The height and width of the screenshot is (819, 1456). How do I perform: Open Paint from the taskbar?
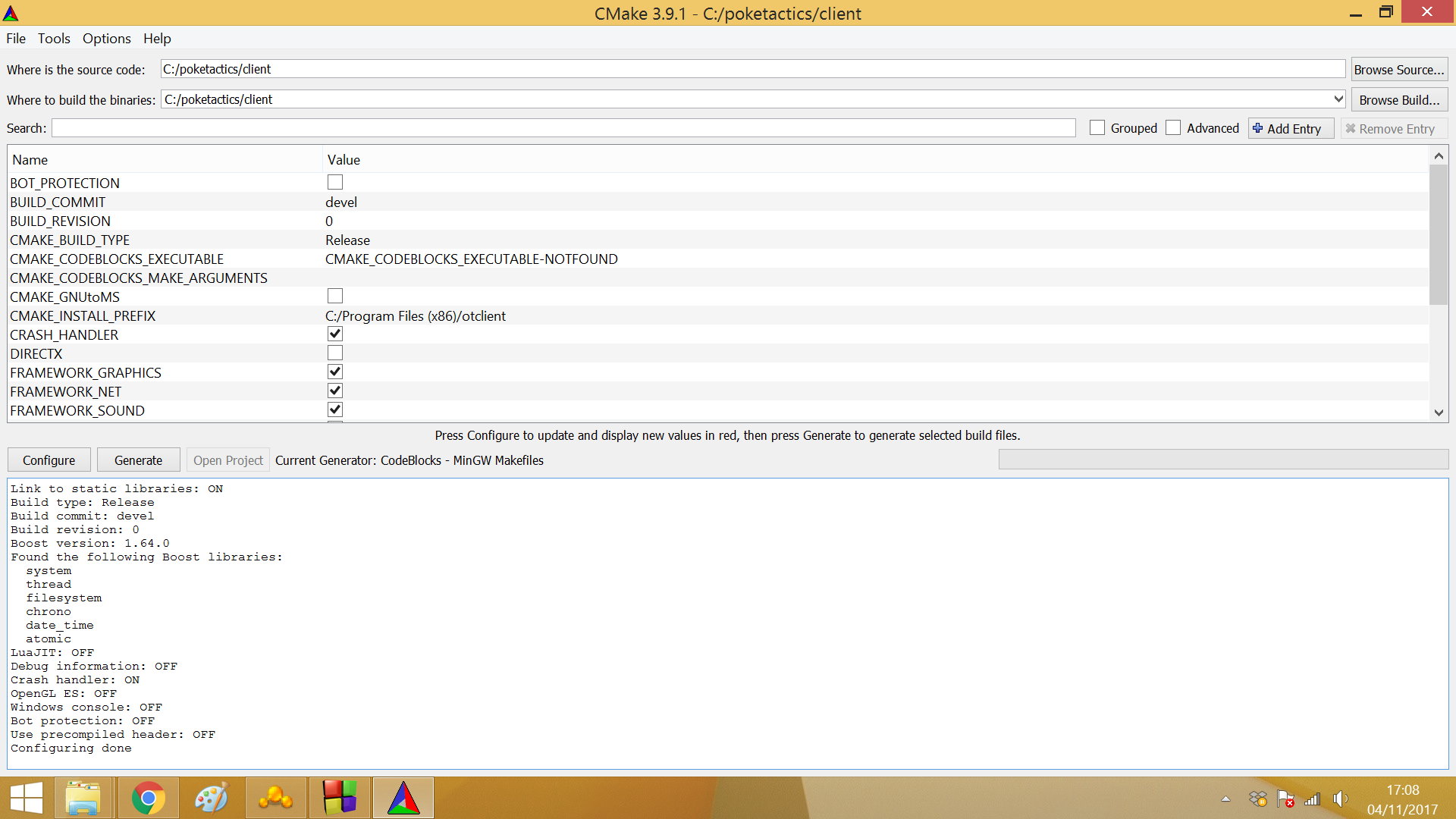click(212, 799)
